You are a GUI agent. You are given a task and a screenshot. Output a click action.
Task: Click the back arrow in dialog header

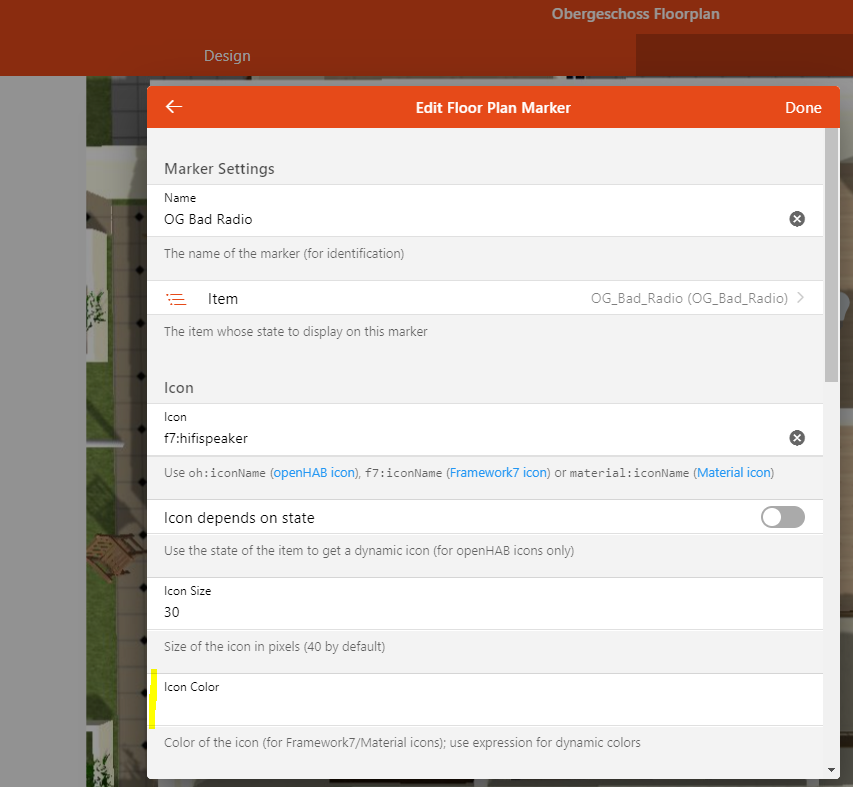click(174, 107)
